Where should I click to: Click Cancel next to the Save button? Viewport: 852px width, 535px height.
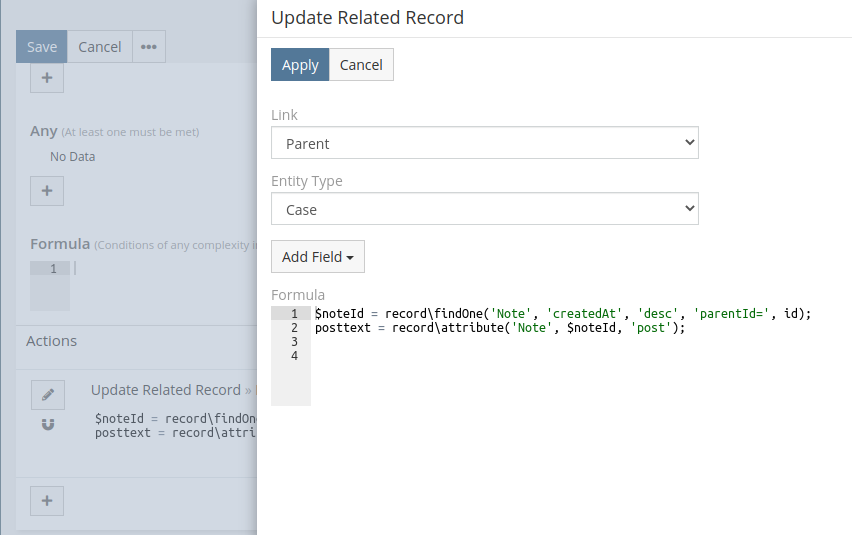coord(100,47)
